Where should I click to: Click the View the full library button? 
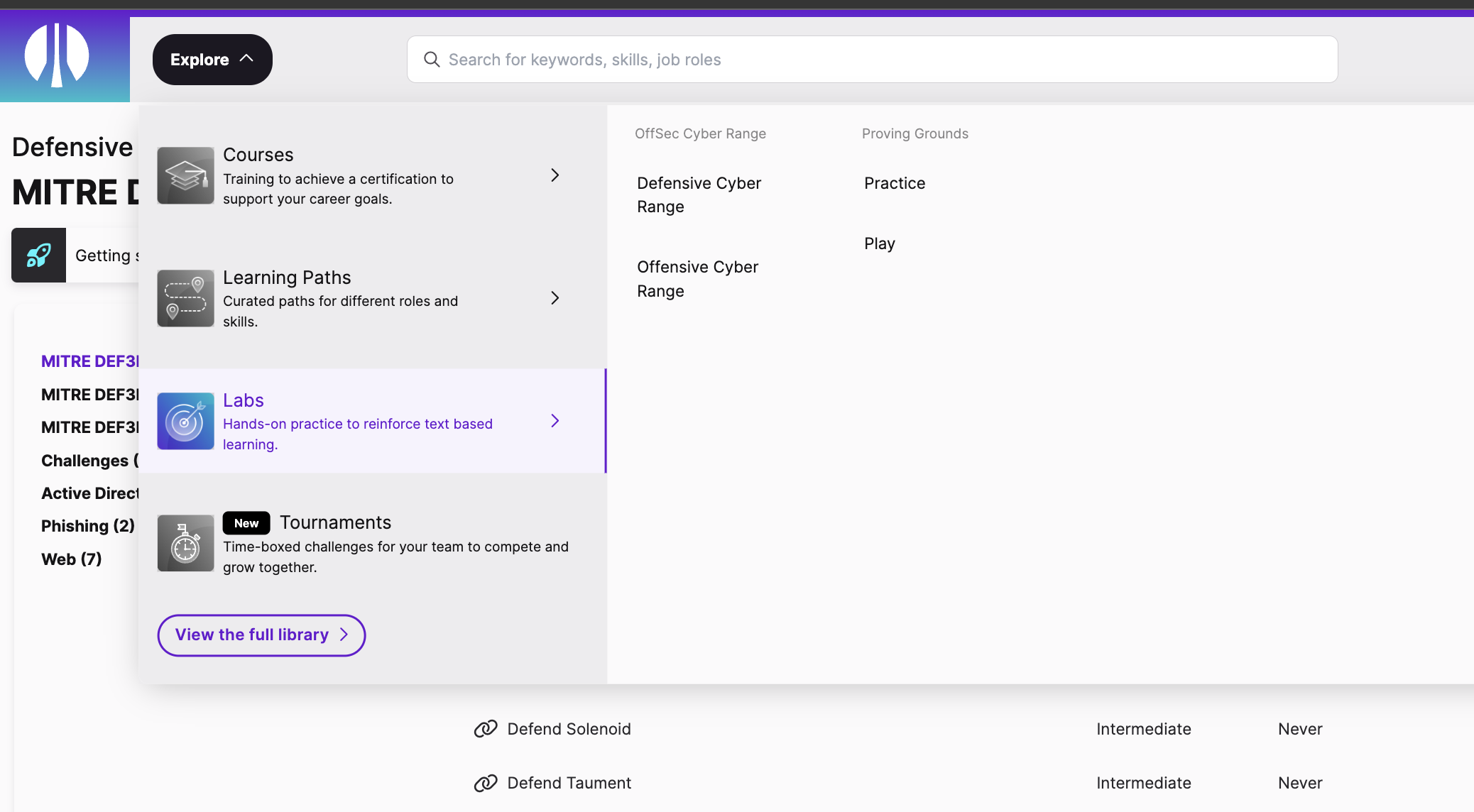[x=261, y=635]
